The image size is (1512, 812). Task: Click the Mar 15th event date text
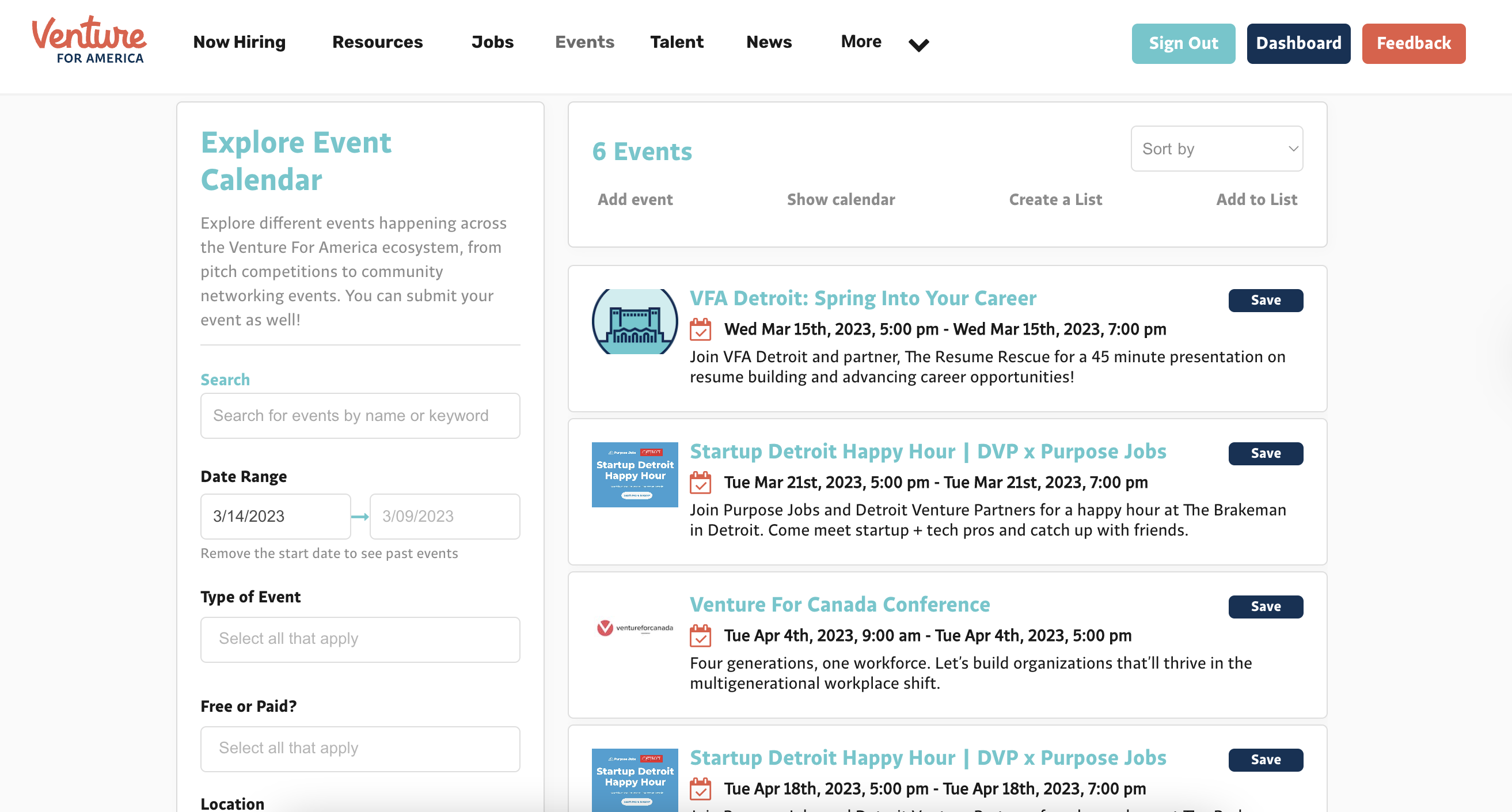point(945,329)
